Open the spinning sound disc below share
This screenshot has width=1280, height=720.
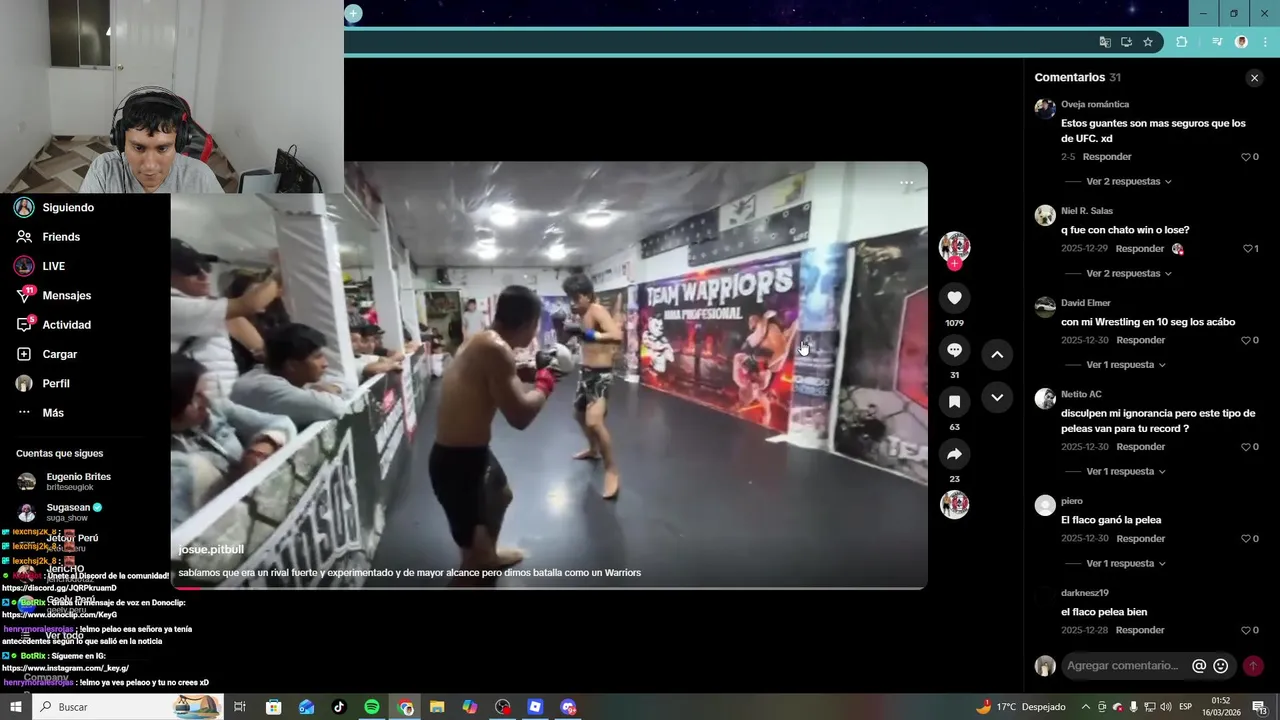coord(955,504)
